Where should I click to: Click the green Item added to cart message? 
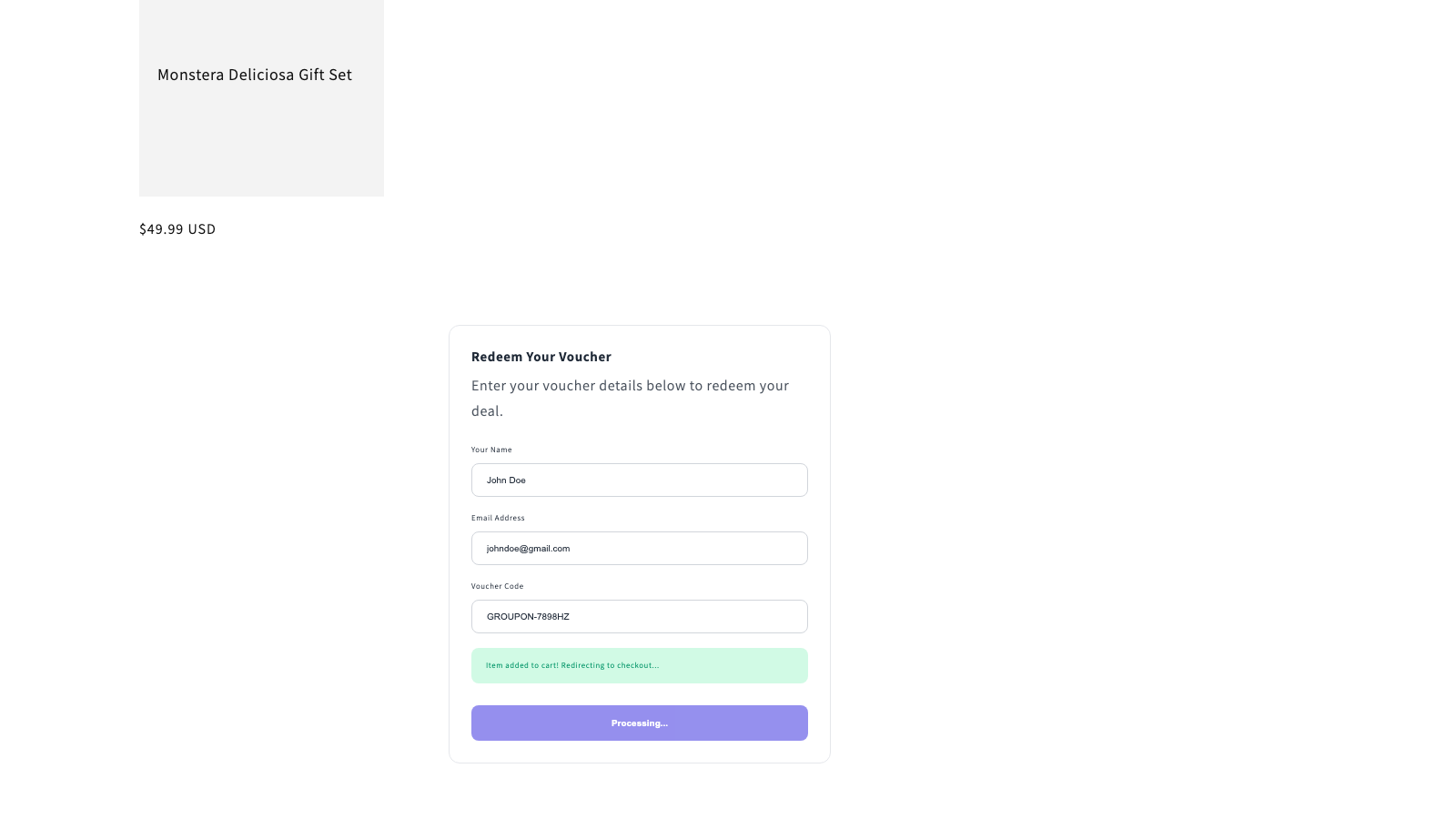[640, 666]
